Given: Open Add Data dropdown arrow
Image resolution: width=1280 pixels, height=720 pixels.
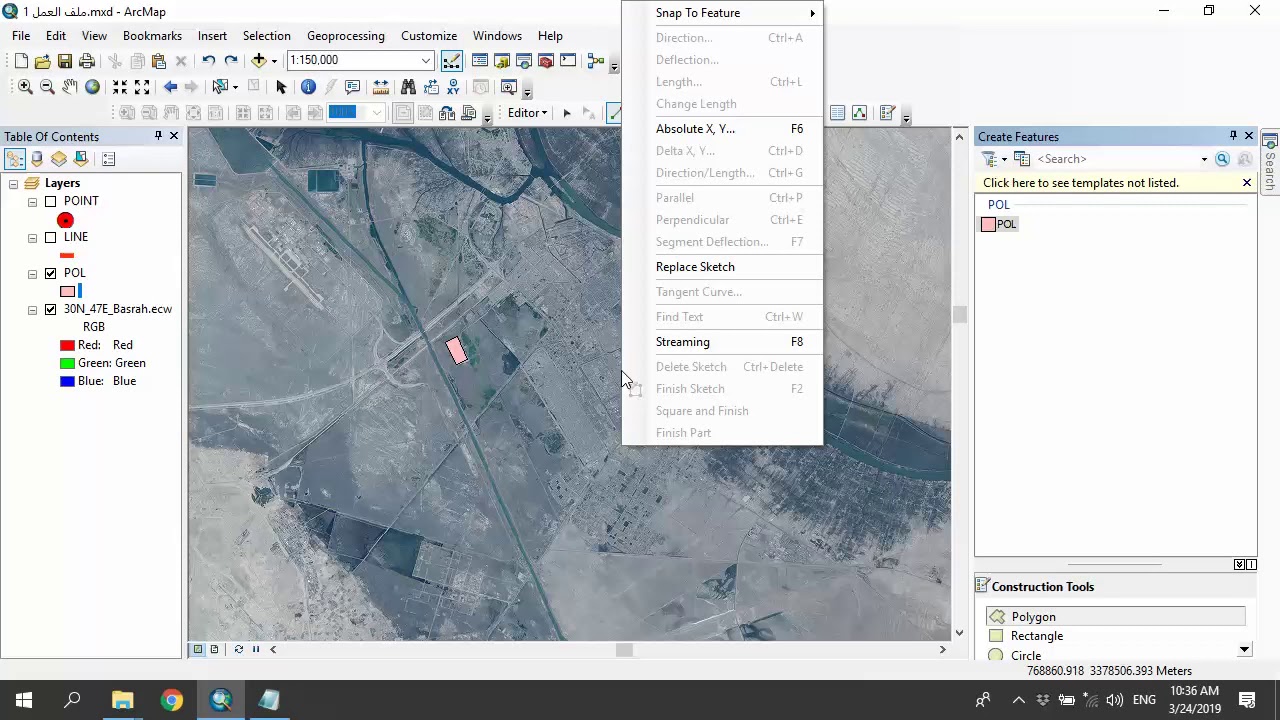Looking at the screenshot, I should tap(274, 61).
